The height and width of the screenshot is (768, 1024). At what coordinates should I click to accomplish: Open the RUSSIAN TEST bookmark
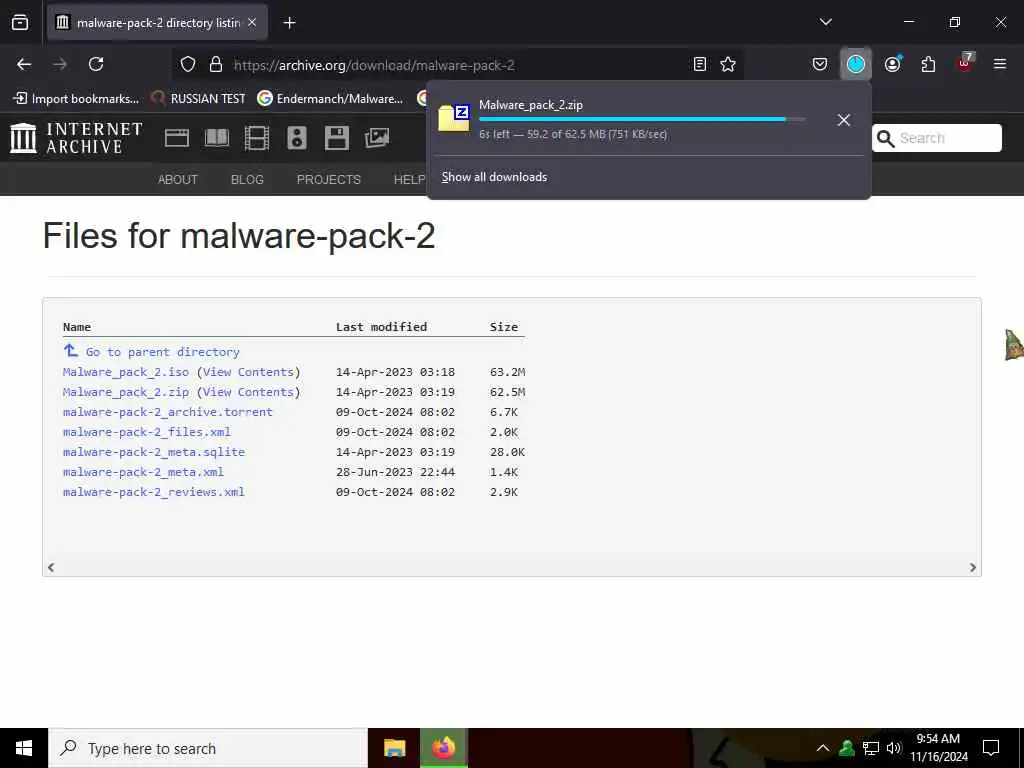[x=198, y=99]
